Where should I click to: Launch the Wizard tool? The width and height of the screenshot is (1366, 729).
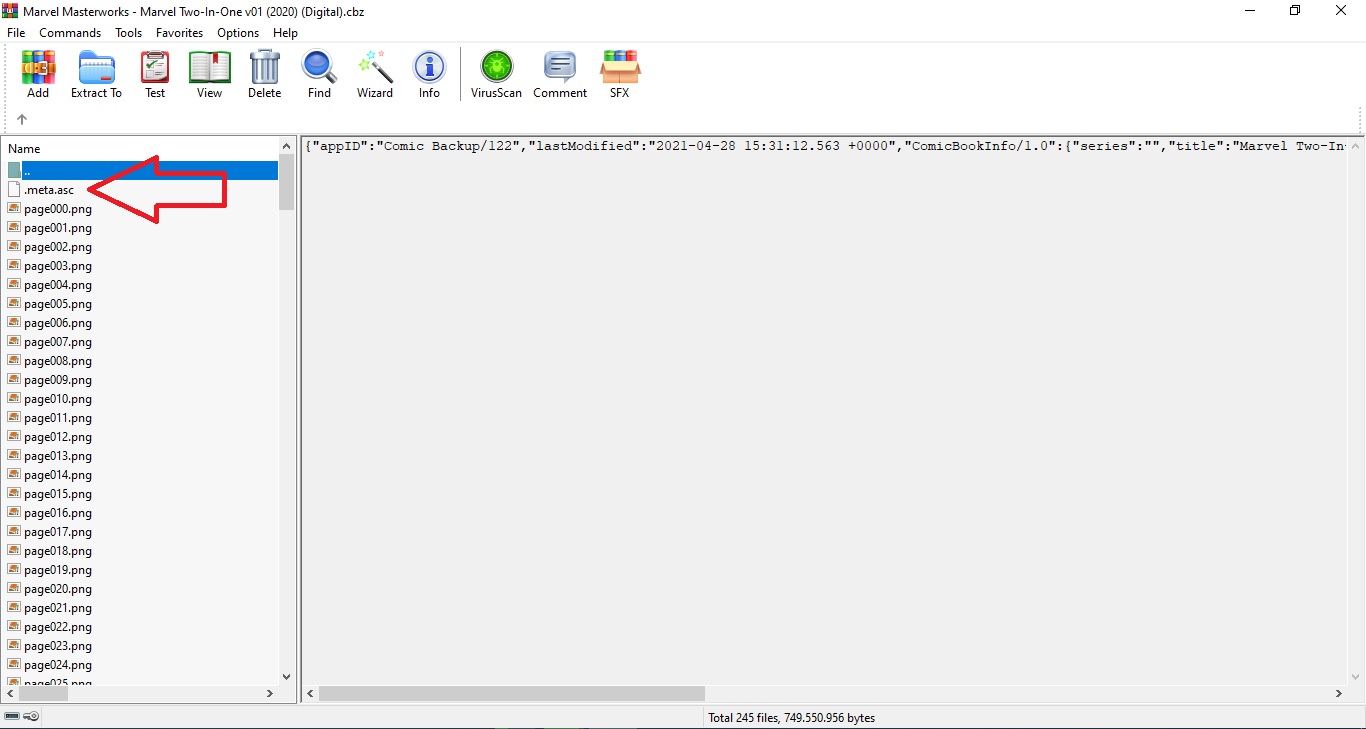[x=375, y=75]
